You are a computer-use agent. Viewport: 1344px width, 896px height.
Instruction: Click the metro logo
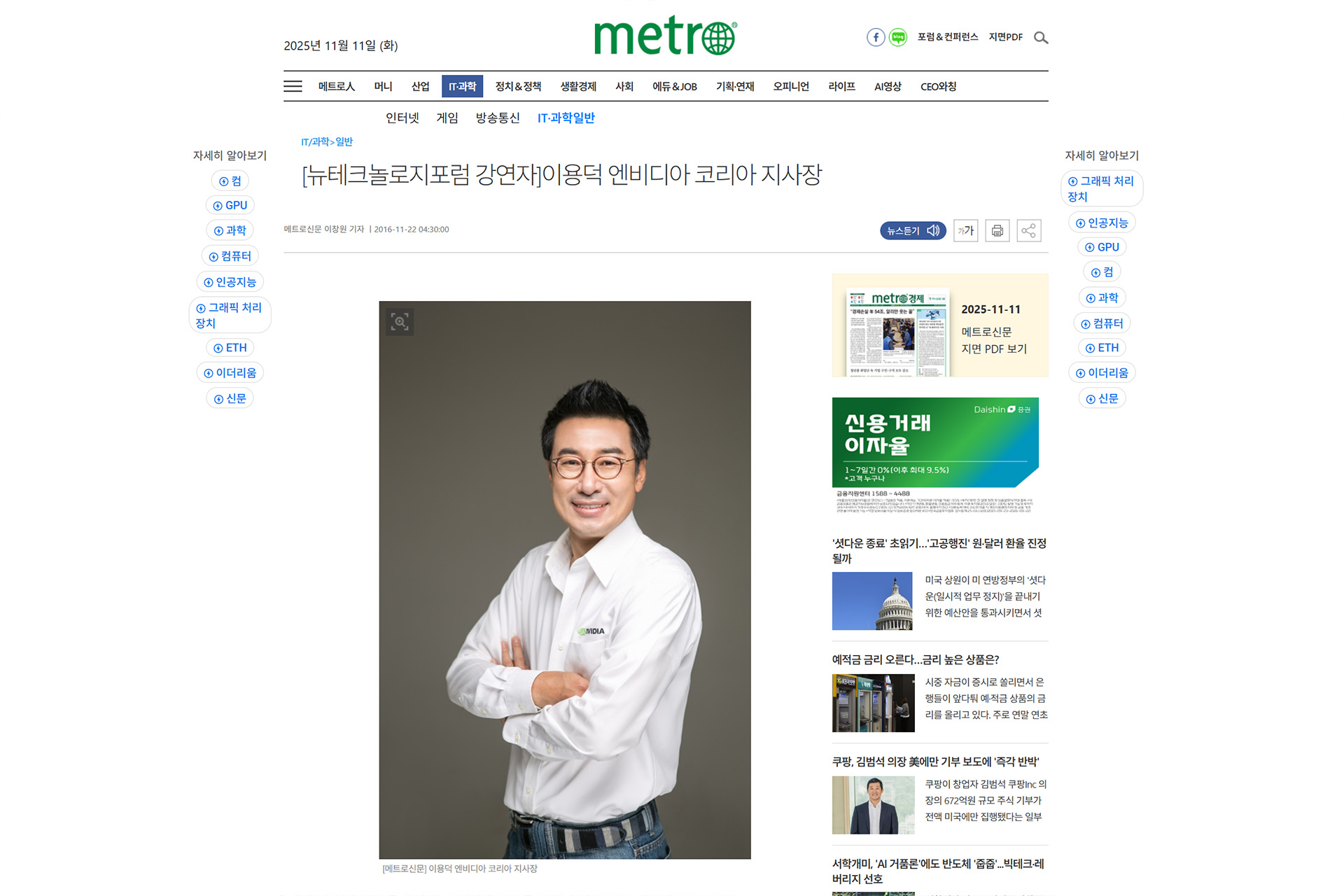[x=665, y=35]
